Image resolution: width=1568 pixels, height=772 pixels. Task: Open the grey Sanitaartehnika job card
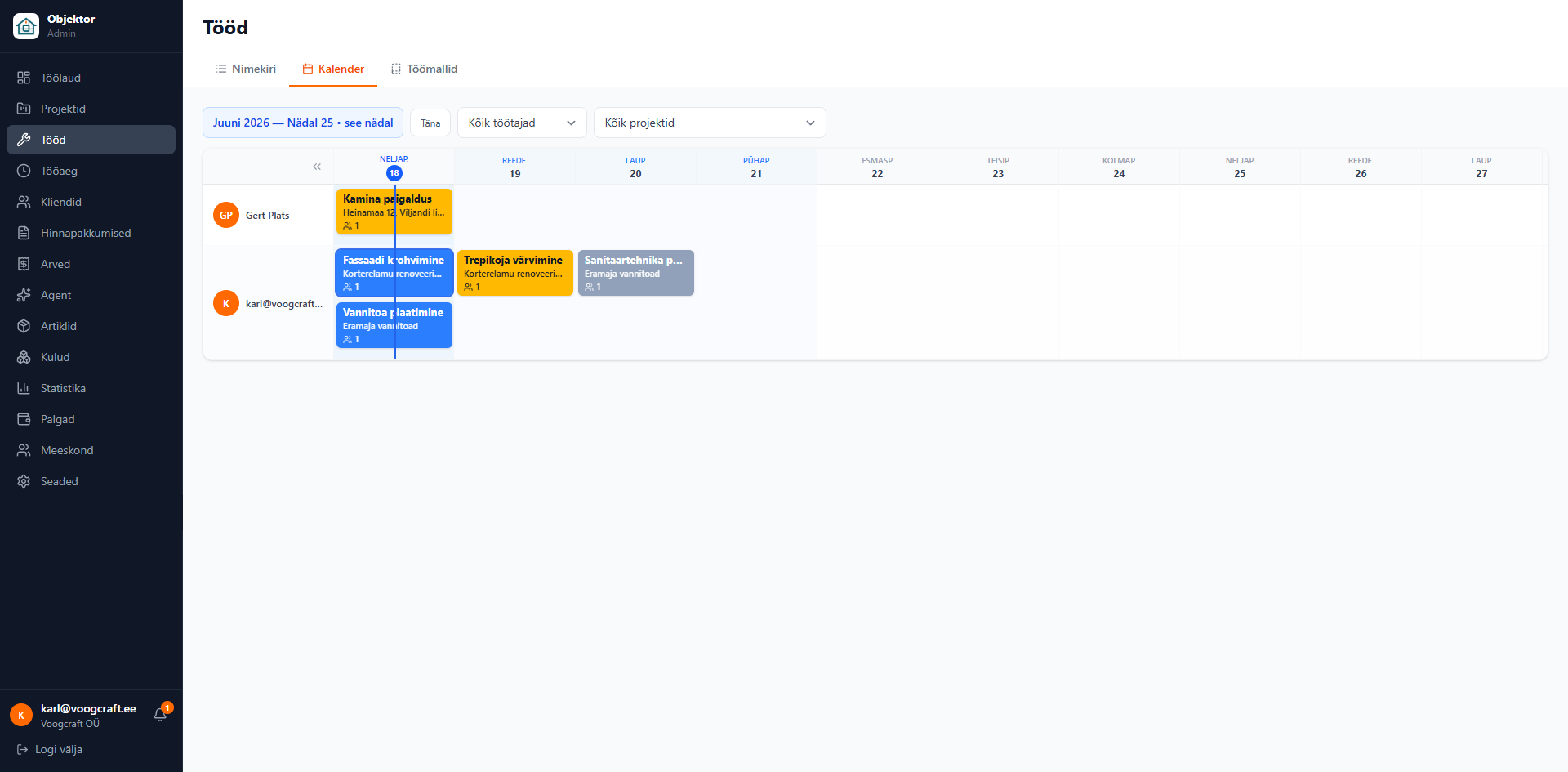click(636, 273)
